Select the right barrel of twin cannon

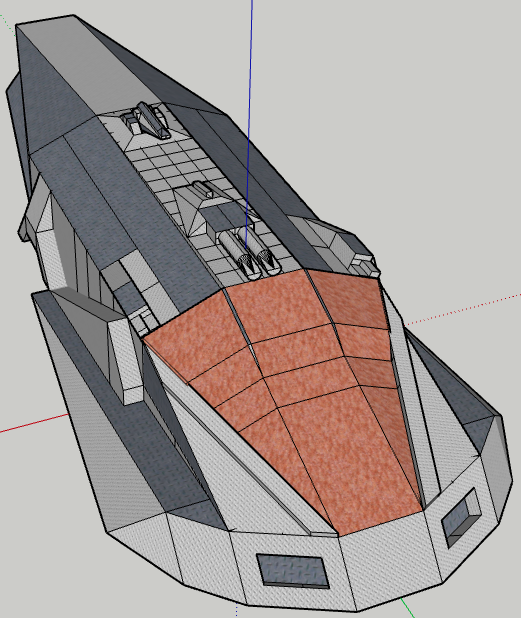[260, 250]
